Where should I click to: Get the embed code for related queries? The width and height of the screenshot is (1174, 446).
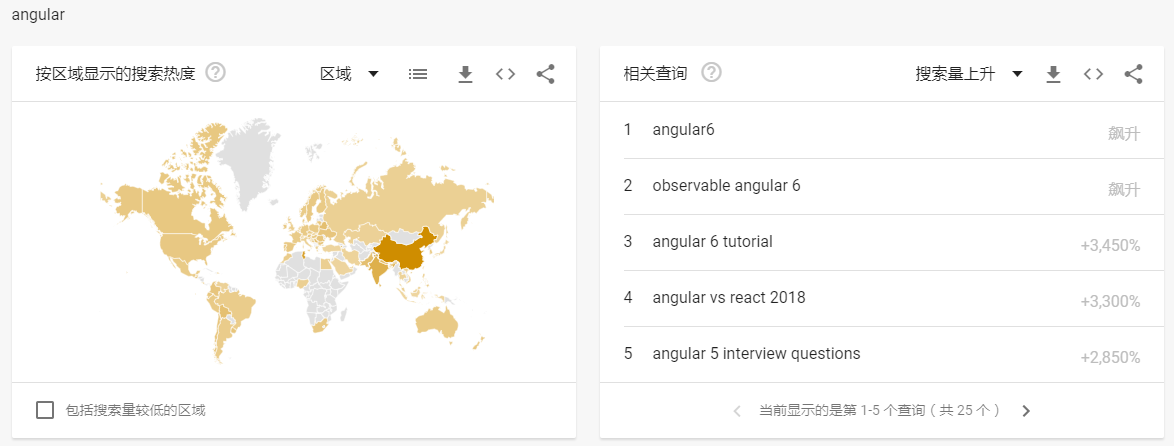pyautogui.click(x=1093, y=73)
